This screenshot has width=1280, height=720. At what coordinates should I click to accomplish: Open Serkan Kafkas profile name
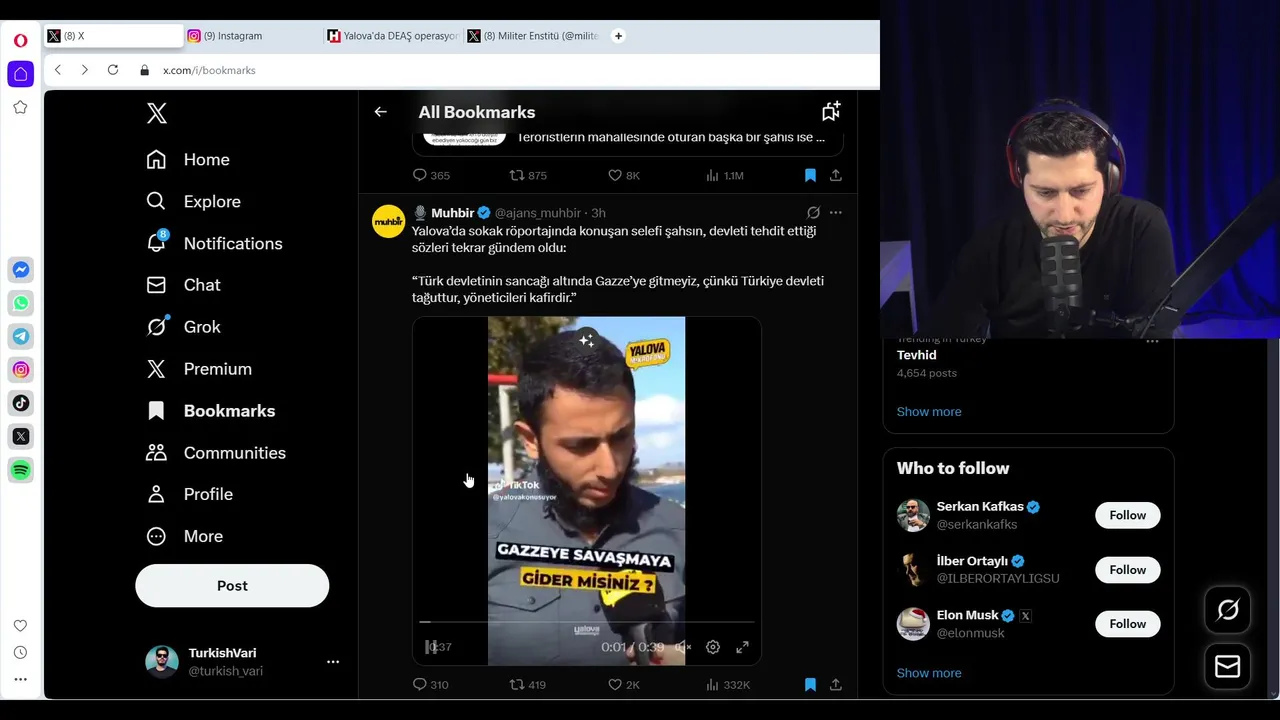(x=980, y=507)
